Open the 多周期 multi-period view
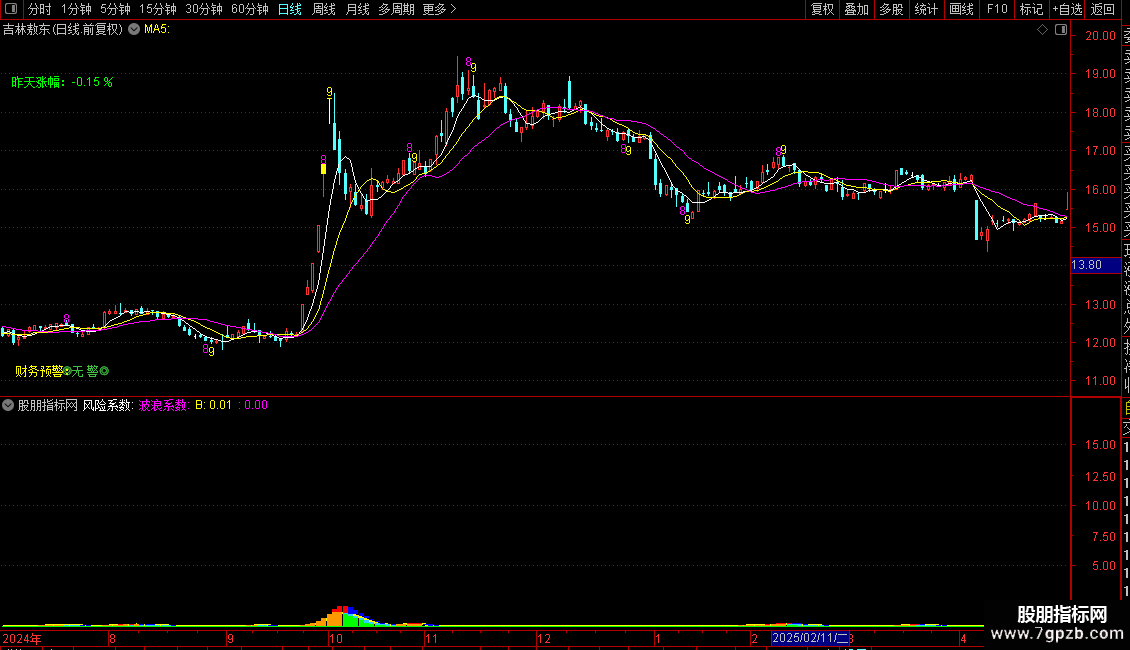This screenshot has width=1130, height=650. pos(396,9)
